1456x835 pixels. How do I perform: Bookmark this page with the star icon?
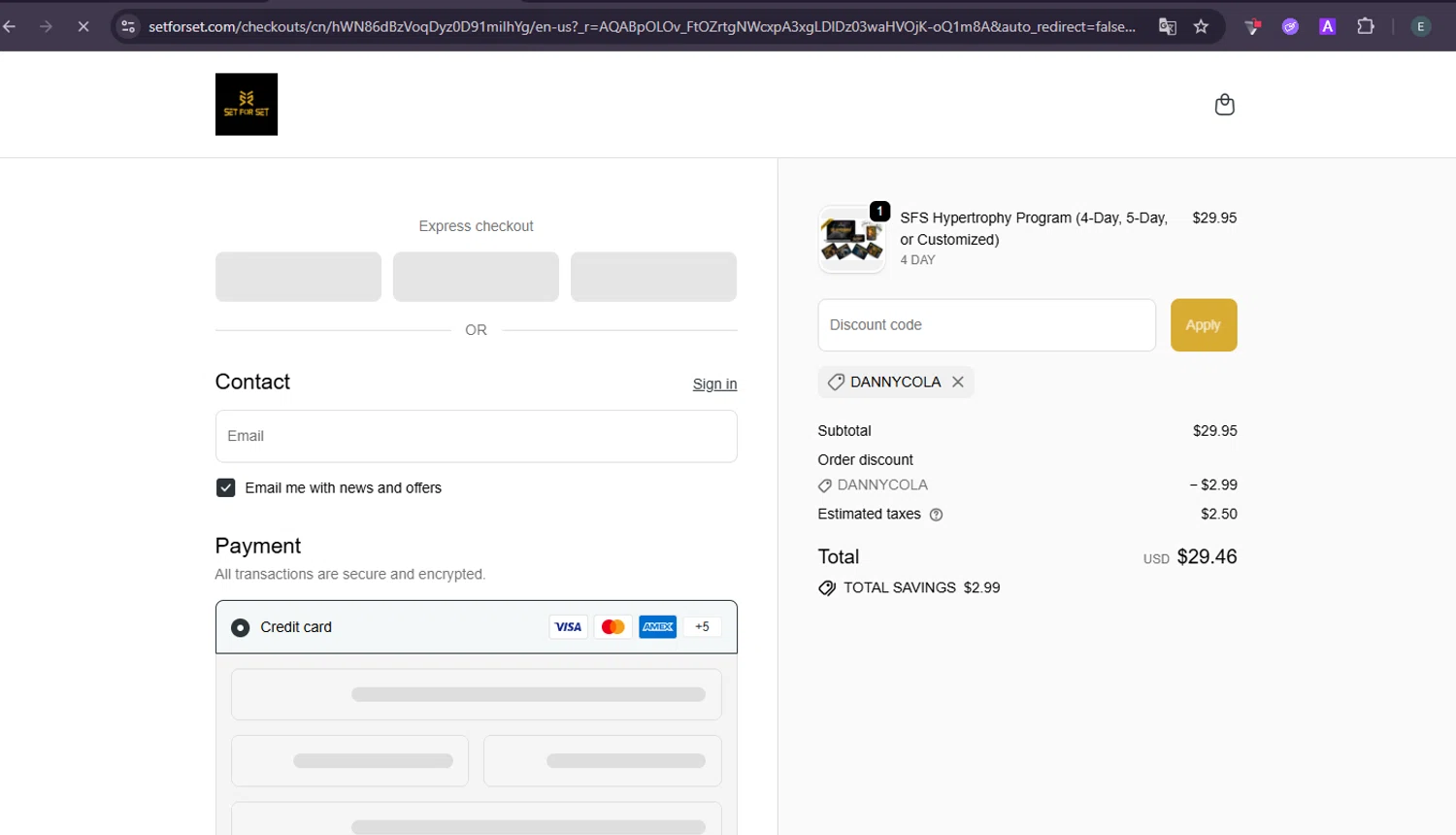point(1201,26)
